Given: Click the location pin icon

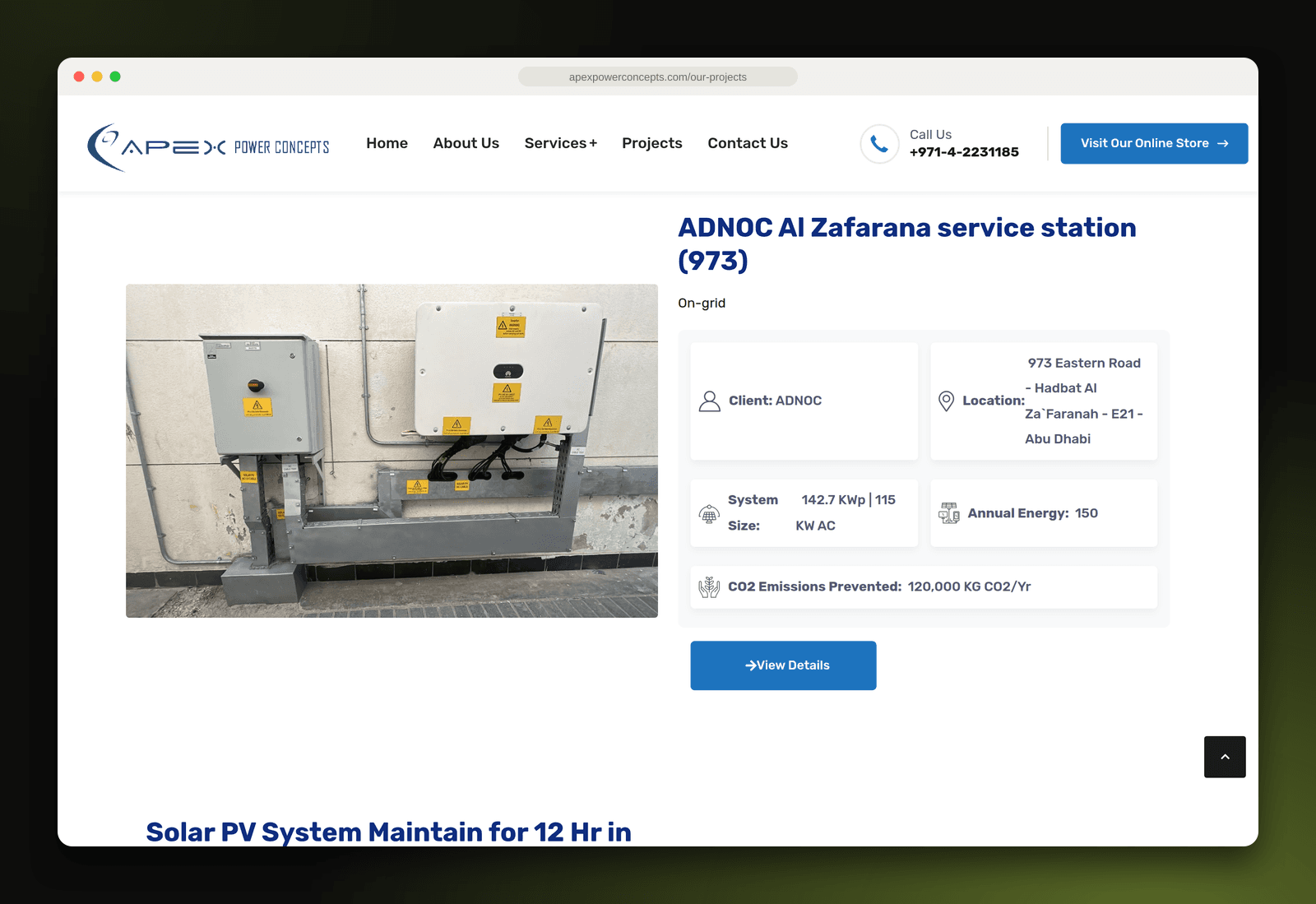Looking at the screenshot, I should click(947, 401).
